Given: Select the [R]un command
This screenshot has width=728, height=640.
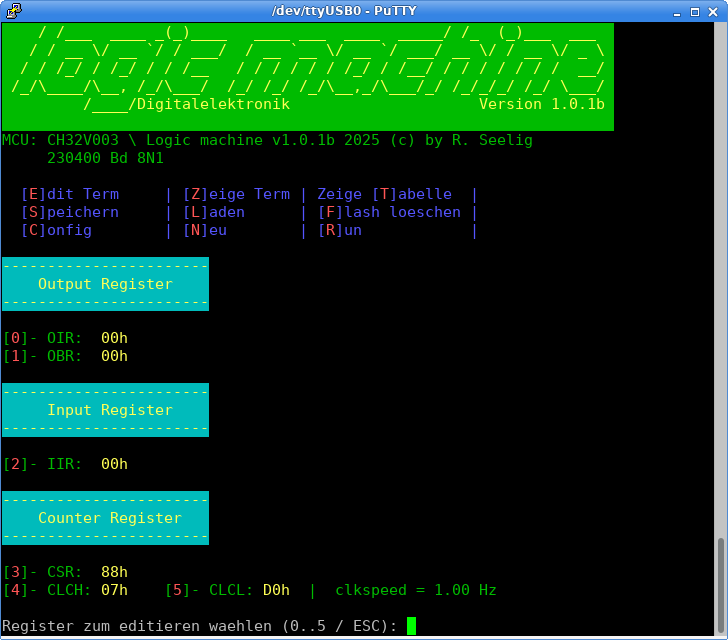Looking at the screenshot, I should [x=340, y=230].
